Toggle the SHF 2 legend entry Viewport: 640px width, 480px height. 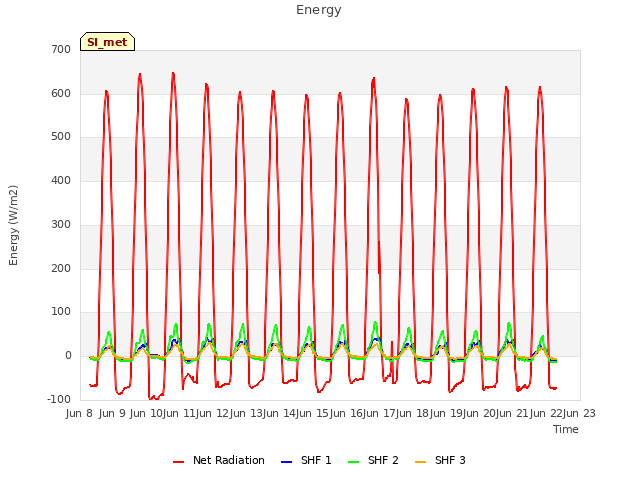373,460
